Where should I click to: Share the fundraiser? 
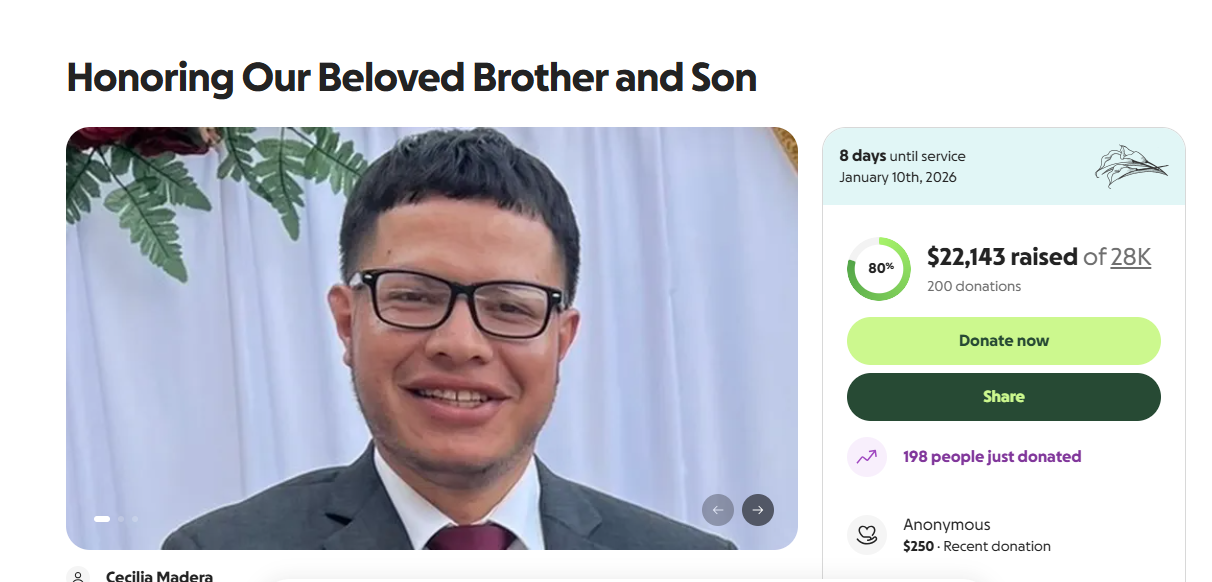pos(1003,396)
